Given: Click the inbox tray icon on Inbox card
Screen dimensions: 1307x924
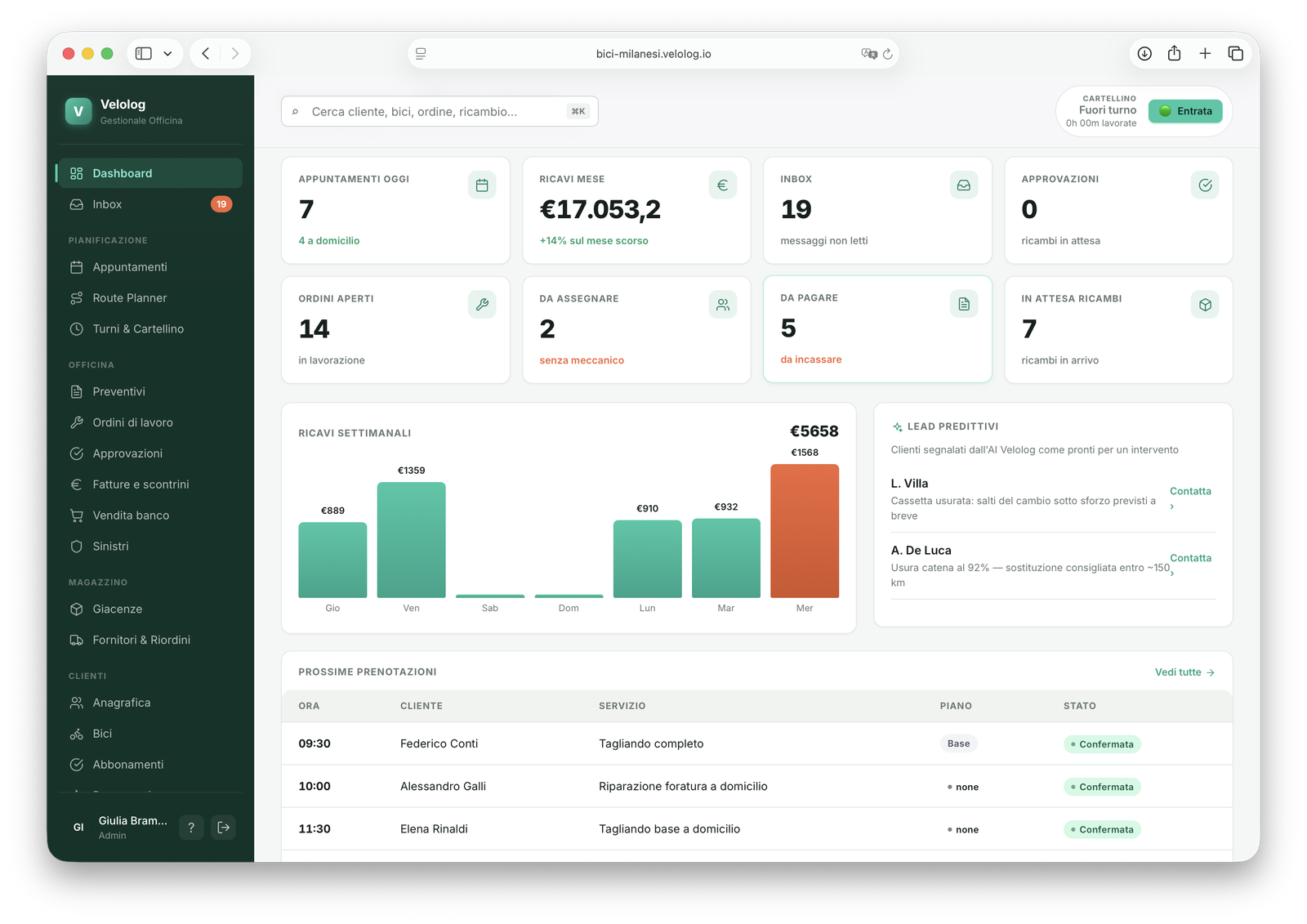Looking at the screenshot, I should pos(964,185).
